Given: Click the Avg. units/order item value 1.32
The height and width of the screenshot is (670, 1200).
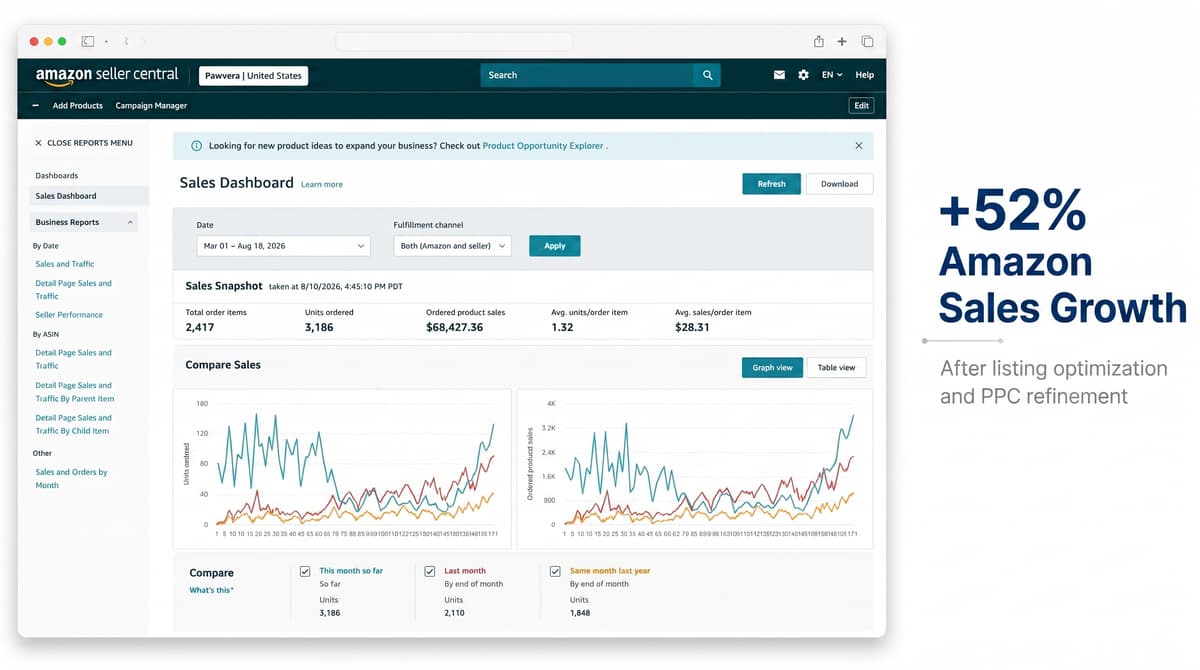Looking at the screenshot, I should [x=562, y=327].
